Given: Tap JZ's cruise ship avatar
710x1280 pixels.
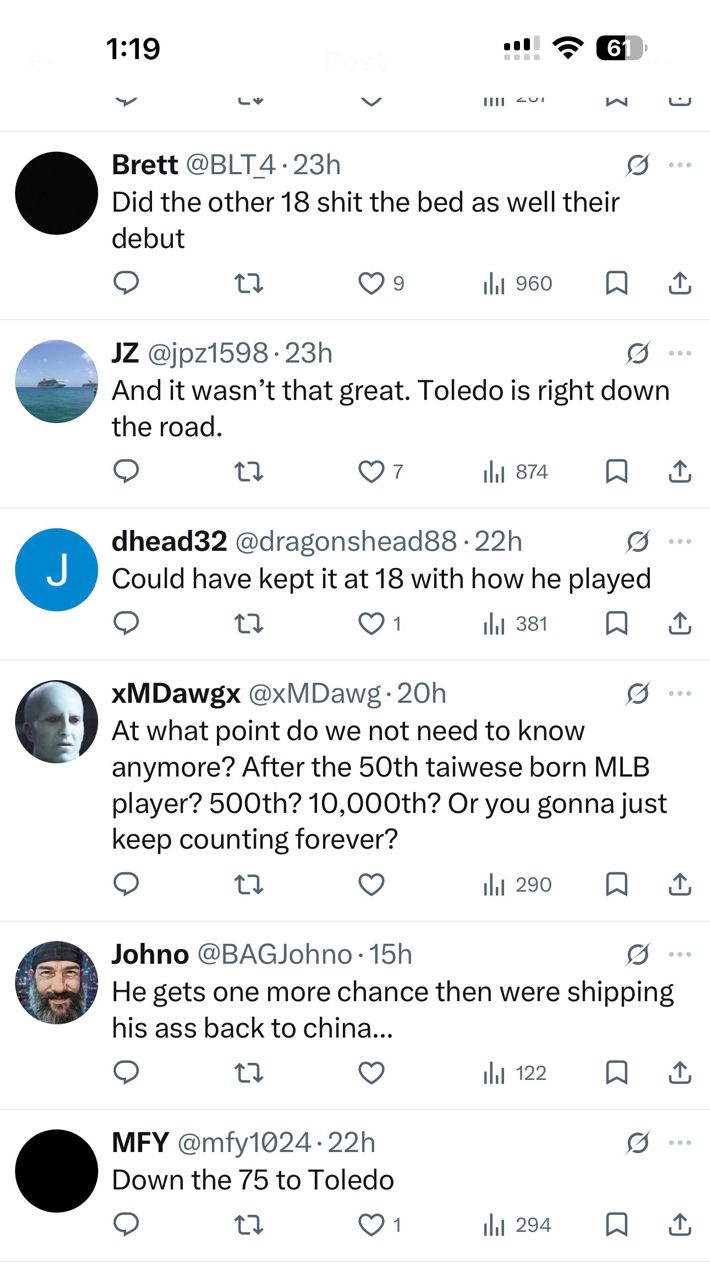Looking at the screenshot, I should click(56, 381).
